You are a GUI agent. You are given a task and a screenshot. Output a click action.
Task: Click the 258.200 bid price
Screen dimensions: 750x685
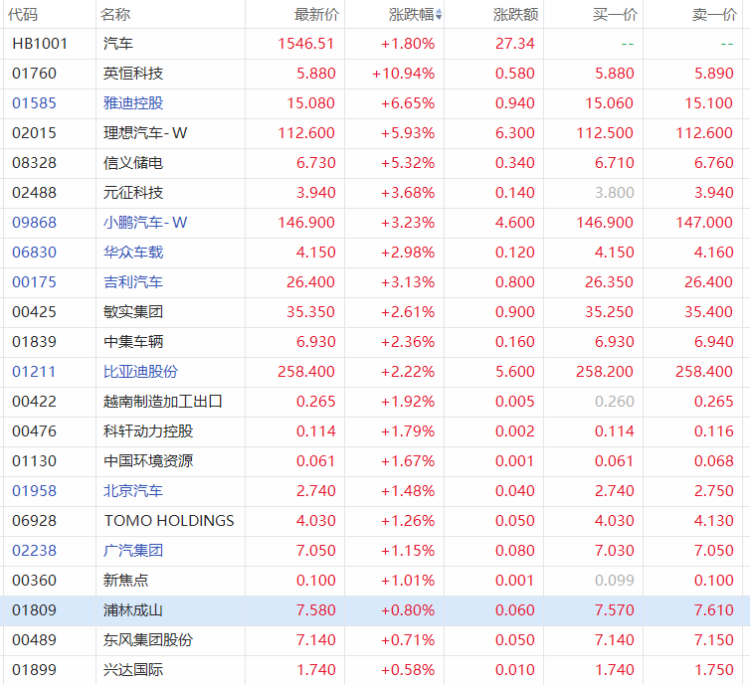pos(605,372)
